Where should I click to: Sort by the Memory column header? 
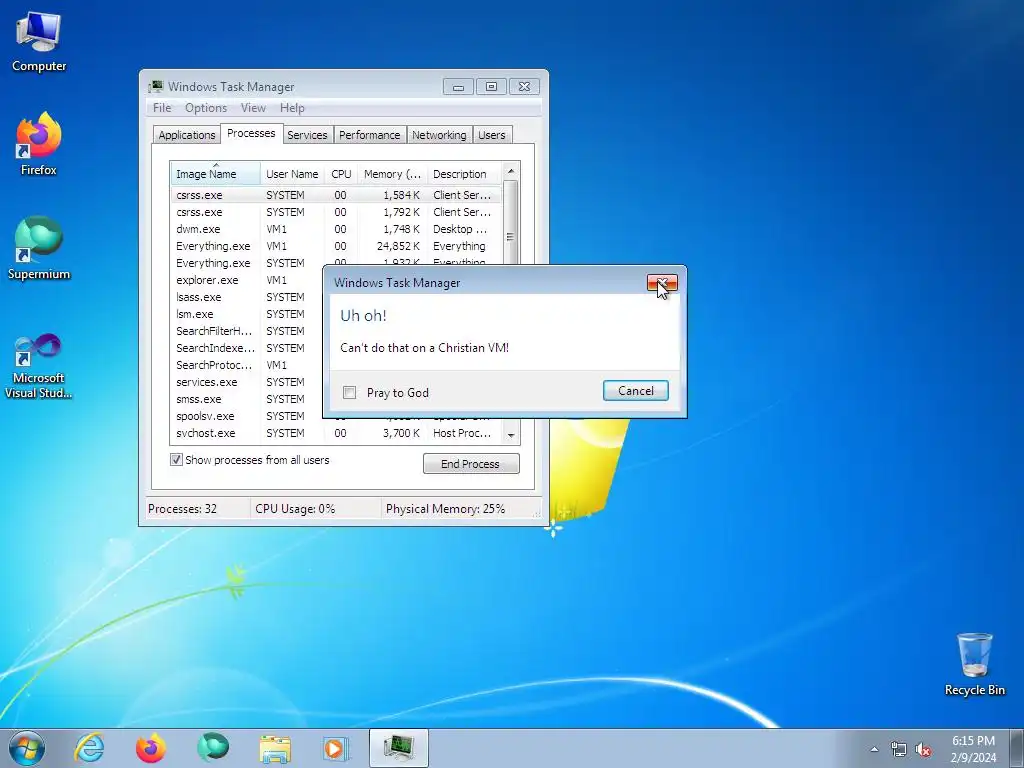click(392, 174)
